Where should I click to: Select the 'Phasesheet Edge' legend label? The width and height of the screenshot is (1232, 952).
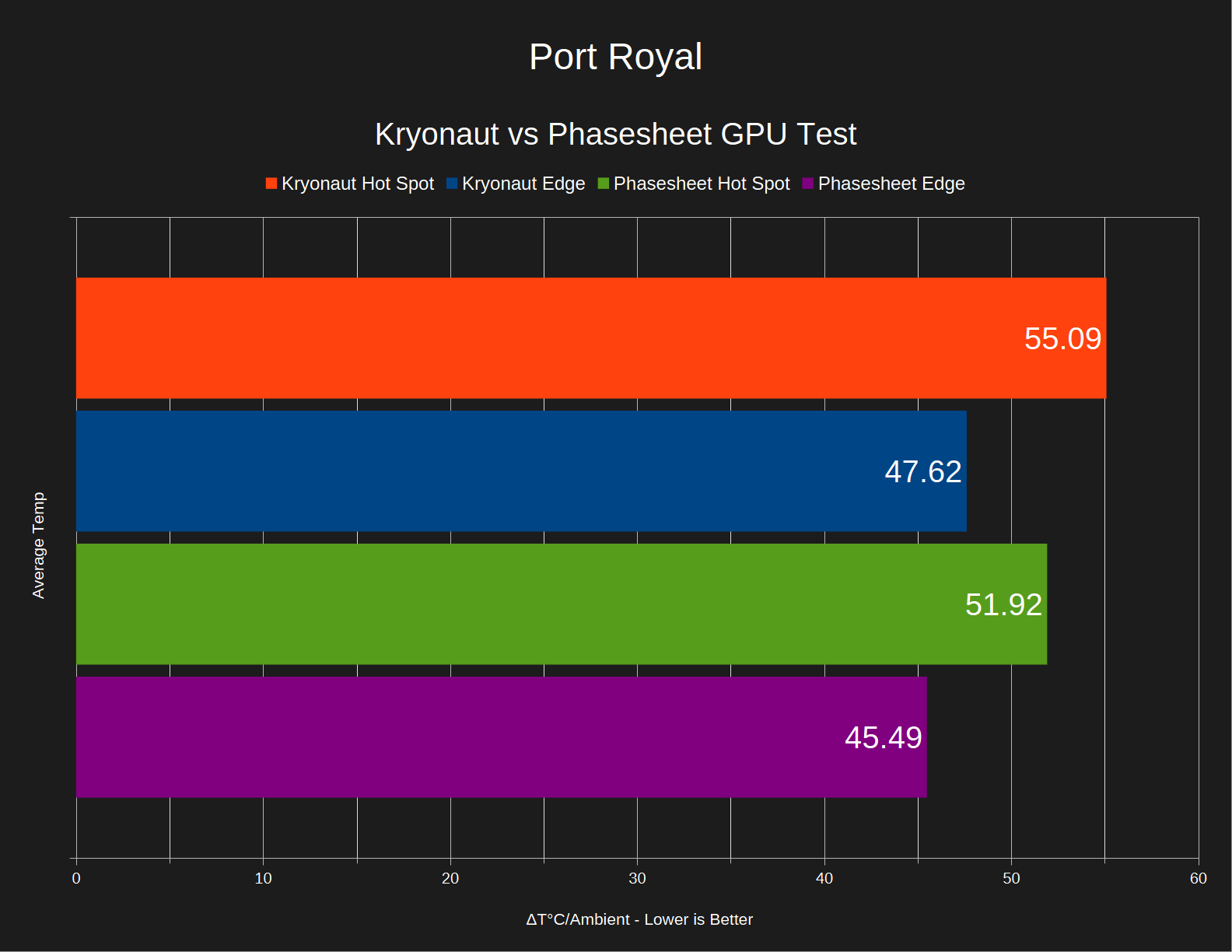[891, 184]
